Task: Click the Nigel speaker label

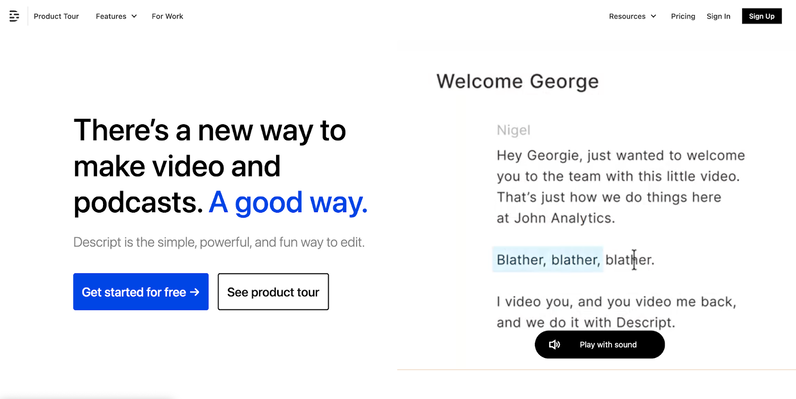Action: [513, 130]
